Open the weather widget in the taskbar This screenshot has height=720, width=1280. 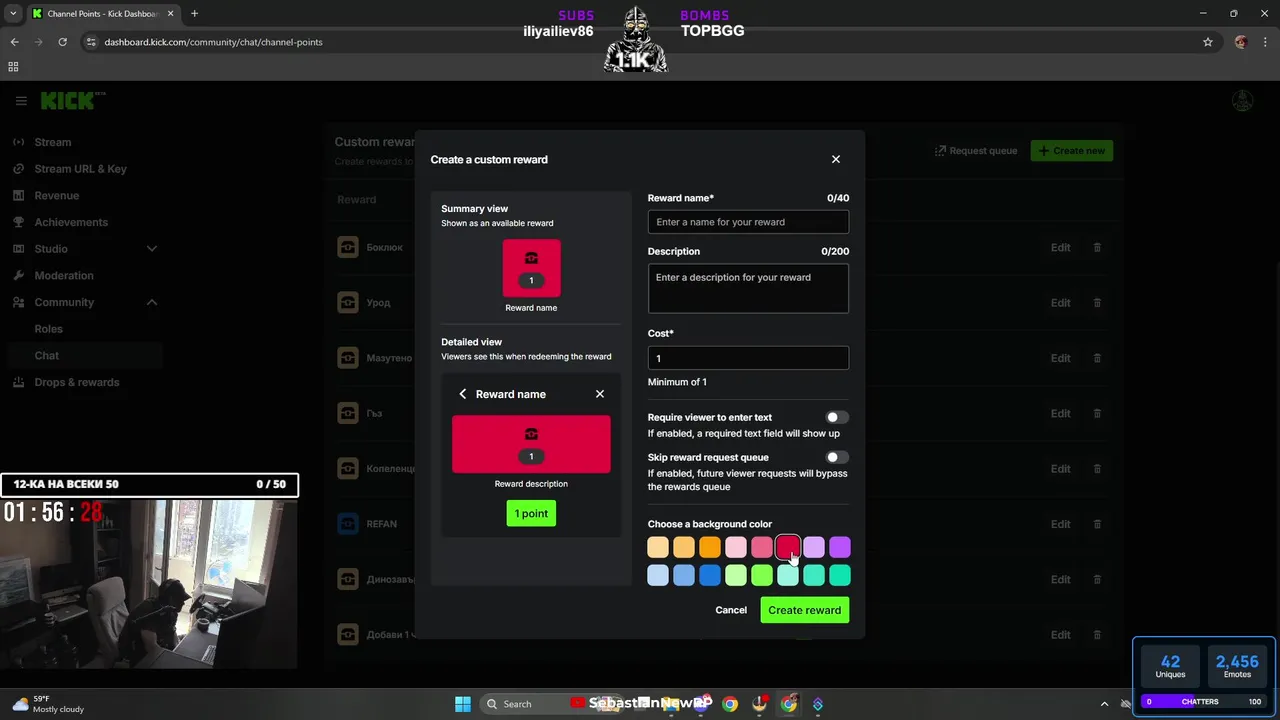(48, 704)
